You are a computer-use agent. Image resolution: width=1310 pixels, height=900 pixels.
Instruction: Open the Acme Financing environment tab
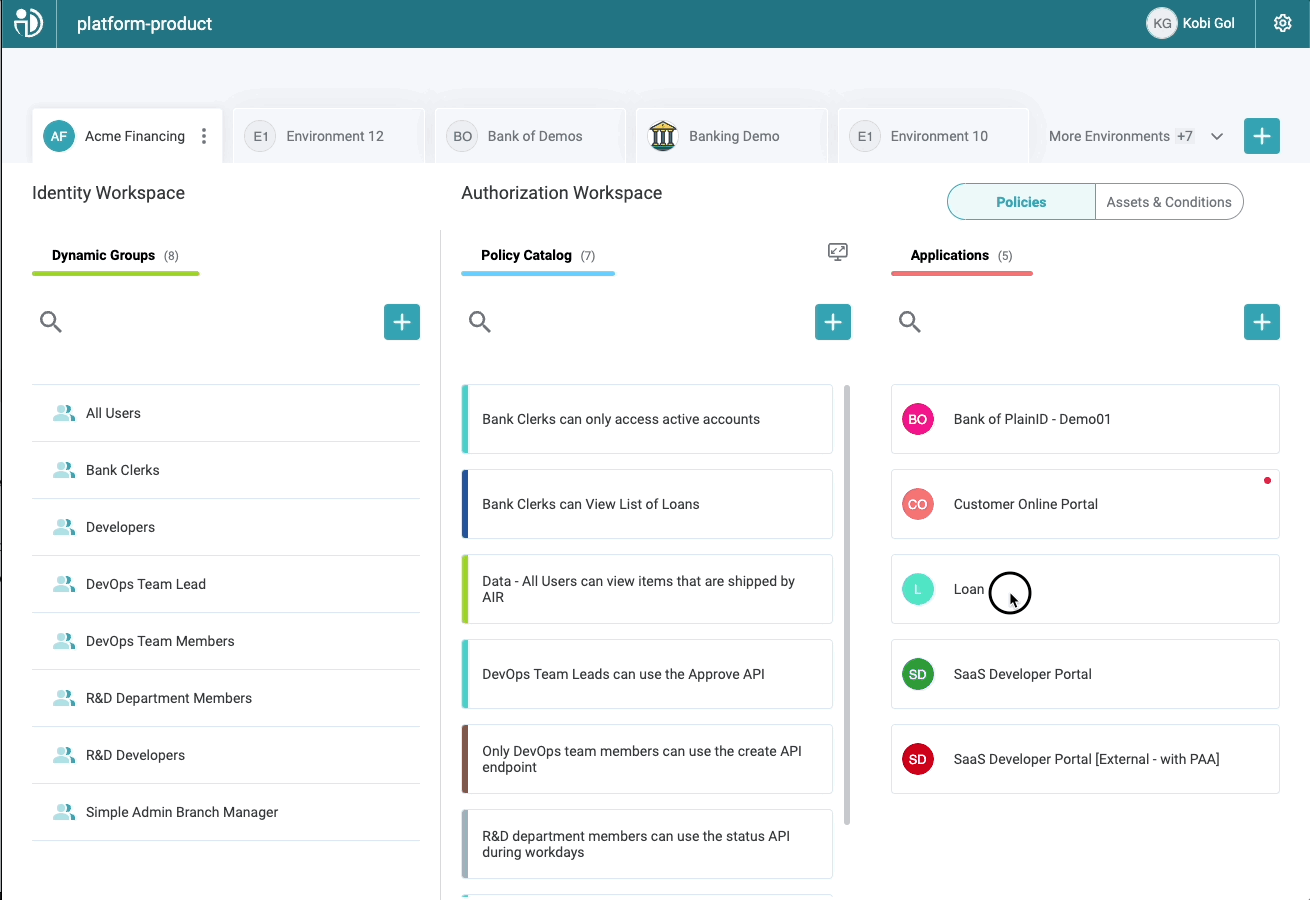(127, 136)
